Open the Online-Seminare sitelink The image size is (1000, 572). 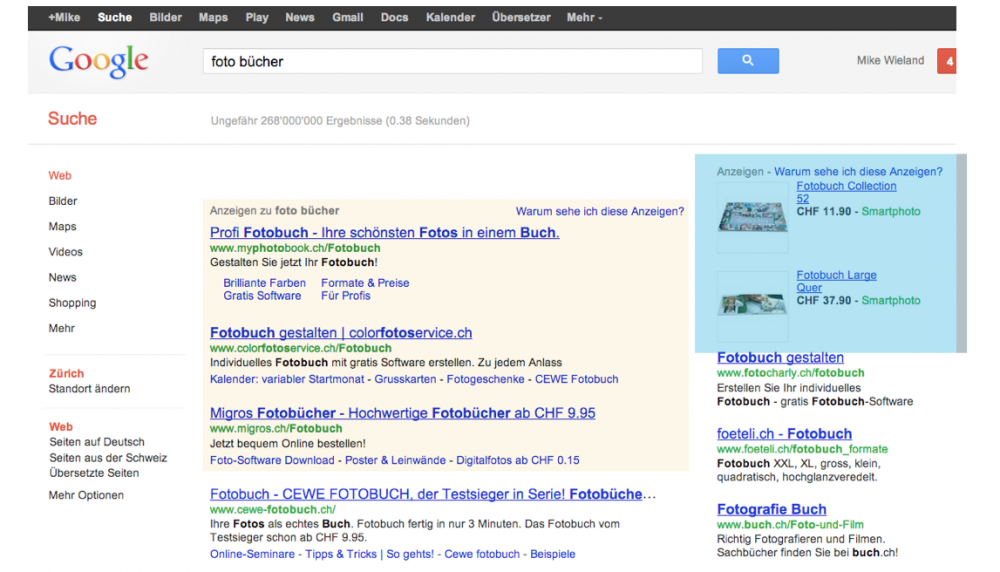pos(253,554)
